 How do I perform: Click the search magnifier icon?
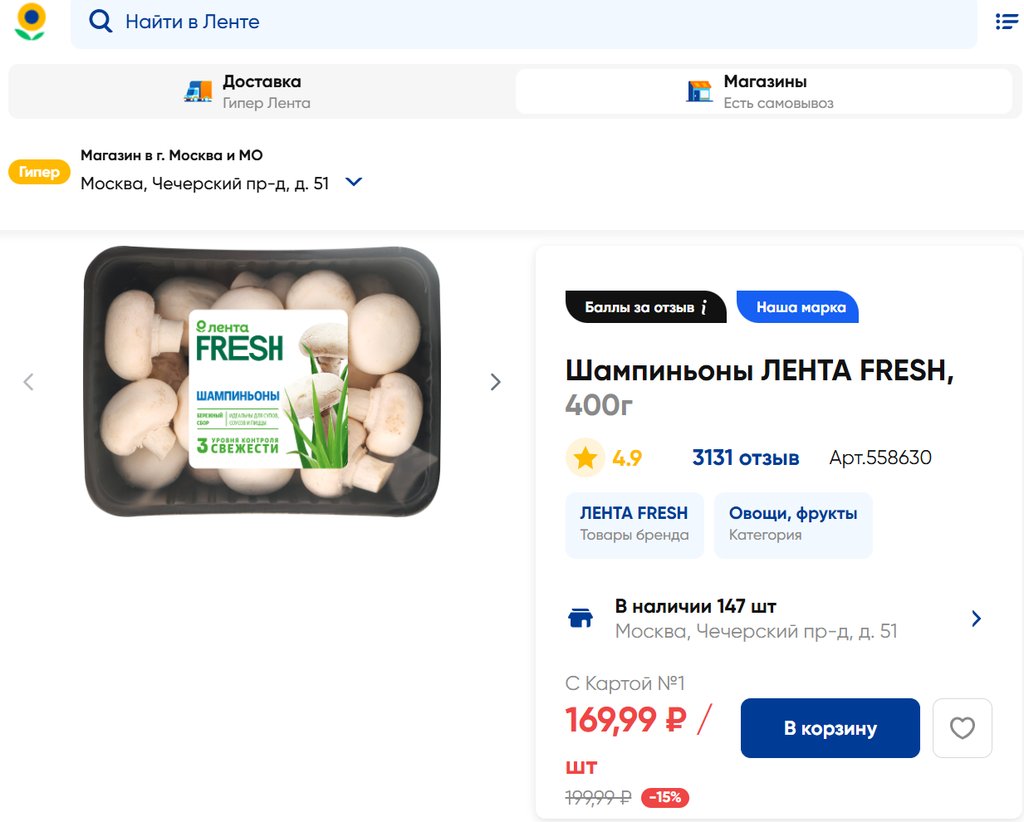tap(100, 21)
